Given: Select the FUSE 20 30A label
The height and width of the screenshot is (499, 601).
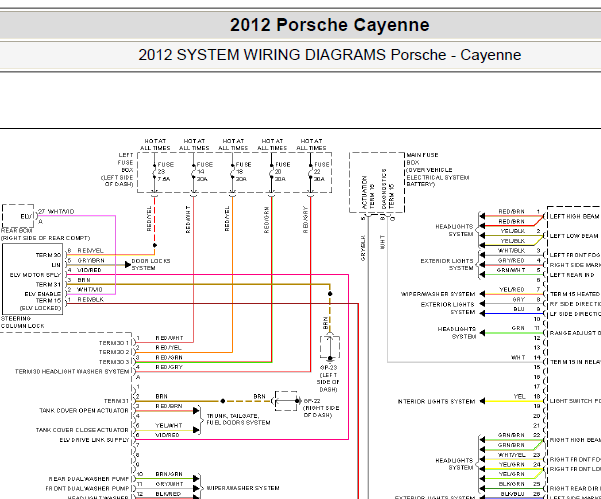Looking at the screenshot, I should [x=282, y=171].
